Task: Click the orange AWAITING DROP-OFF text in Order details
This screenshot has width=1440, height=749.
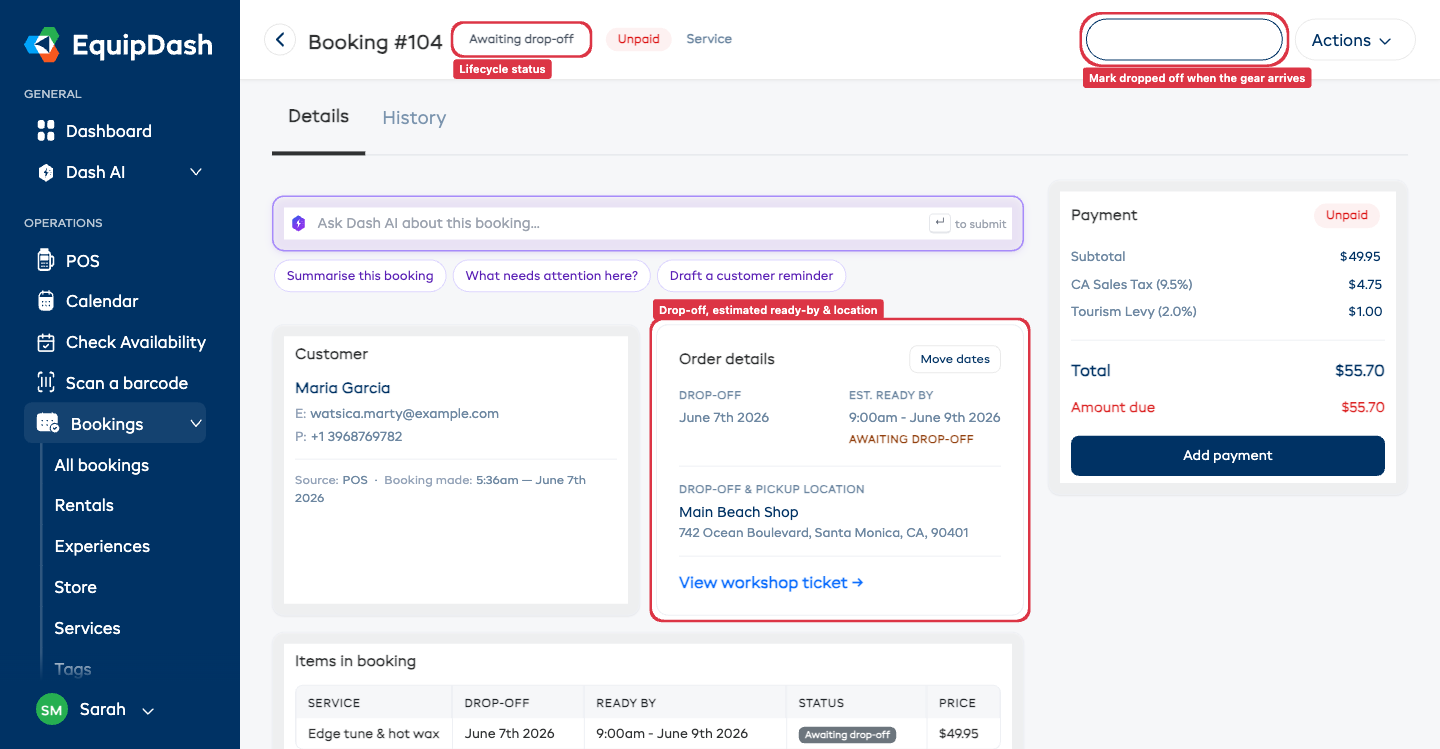Action: click(x=911, y=439)
